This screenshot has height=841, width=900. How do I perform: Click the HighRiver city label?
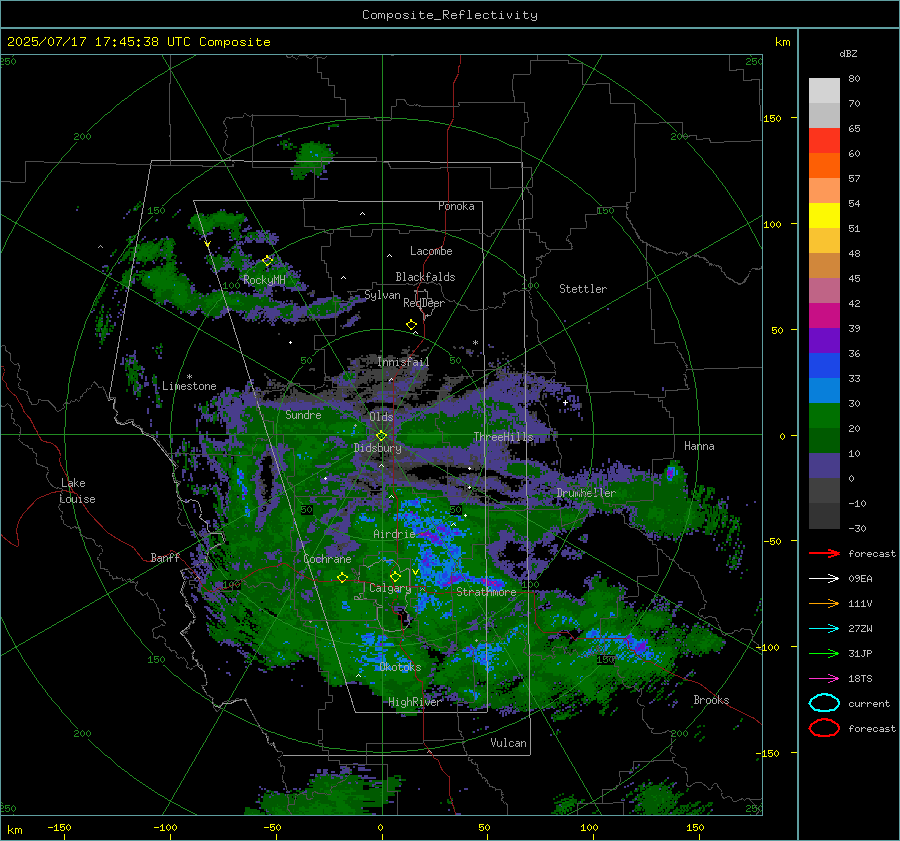click(x=414, y=702)
